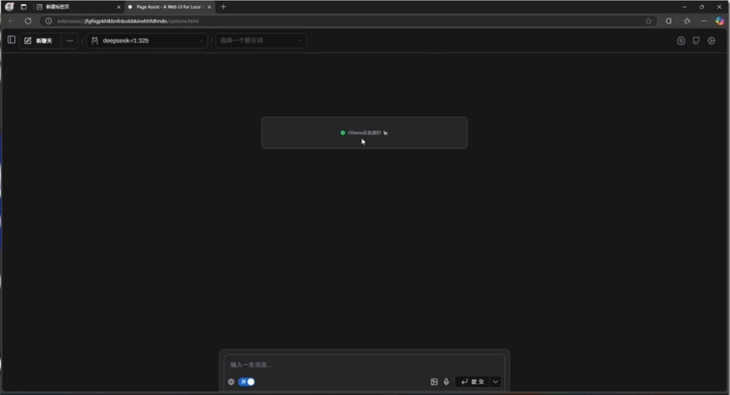Submit the message with 提交 button

(472, 381)
